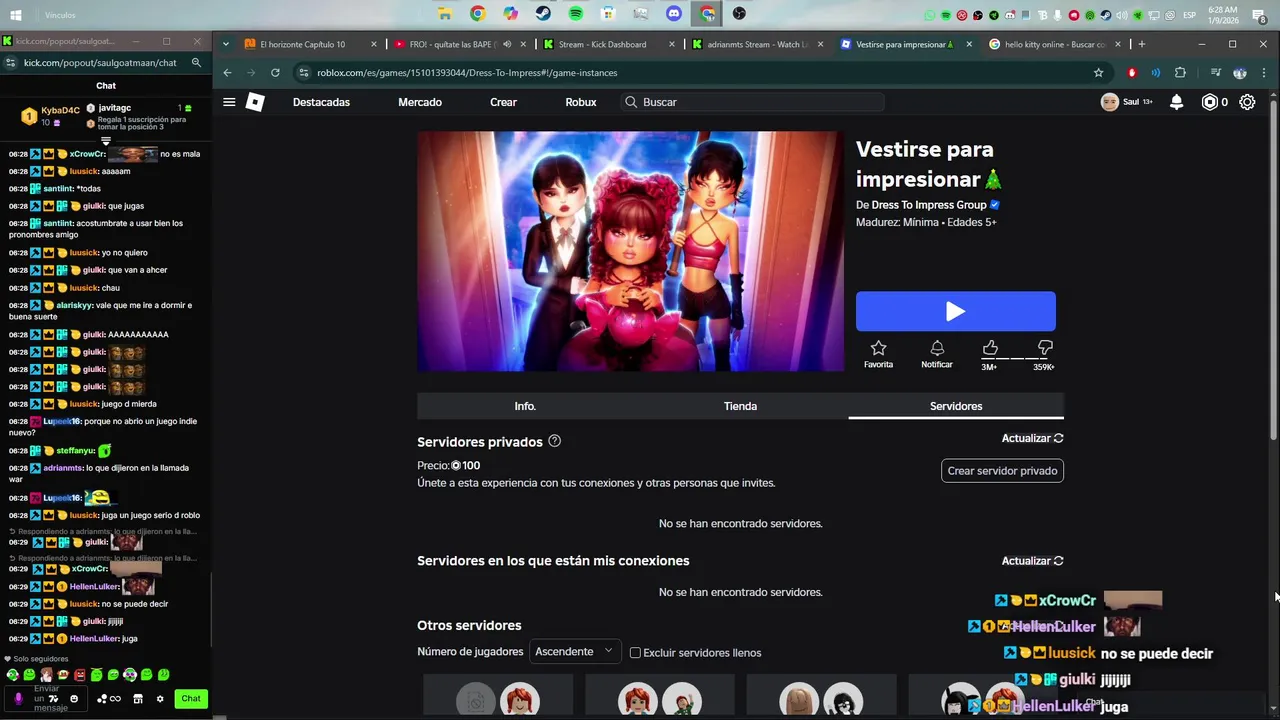Reload the Roblox page
1280x720 pixels.
(x=275, y=72)
